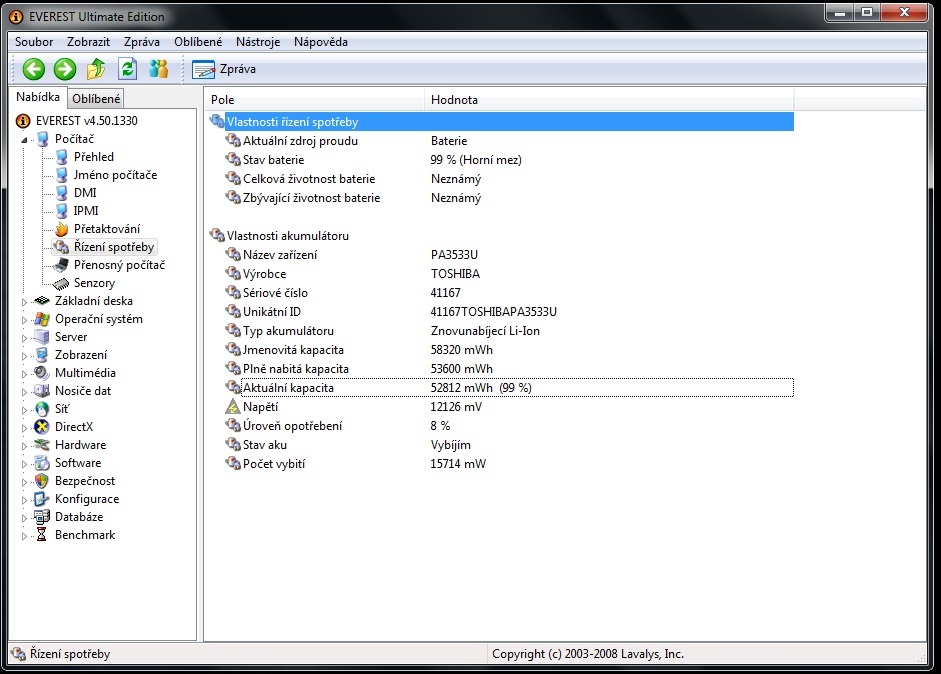941x674 pixels.
Task: Select the Napětí row in list
Action: point(260,407)
